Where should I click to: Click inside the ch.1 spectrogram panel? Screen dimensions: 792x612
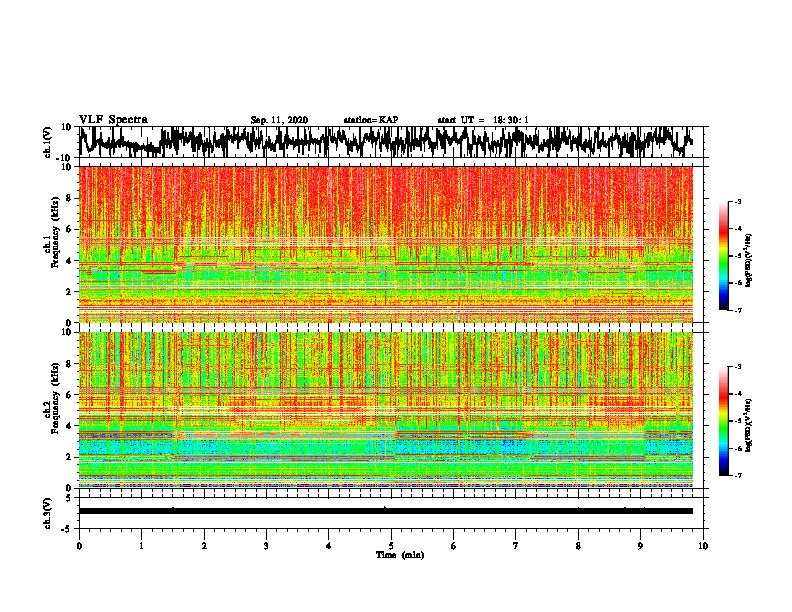[x=385, y=244]
